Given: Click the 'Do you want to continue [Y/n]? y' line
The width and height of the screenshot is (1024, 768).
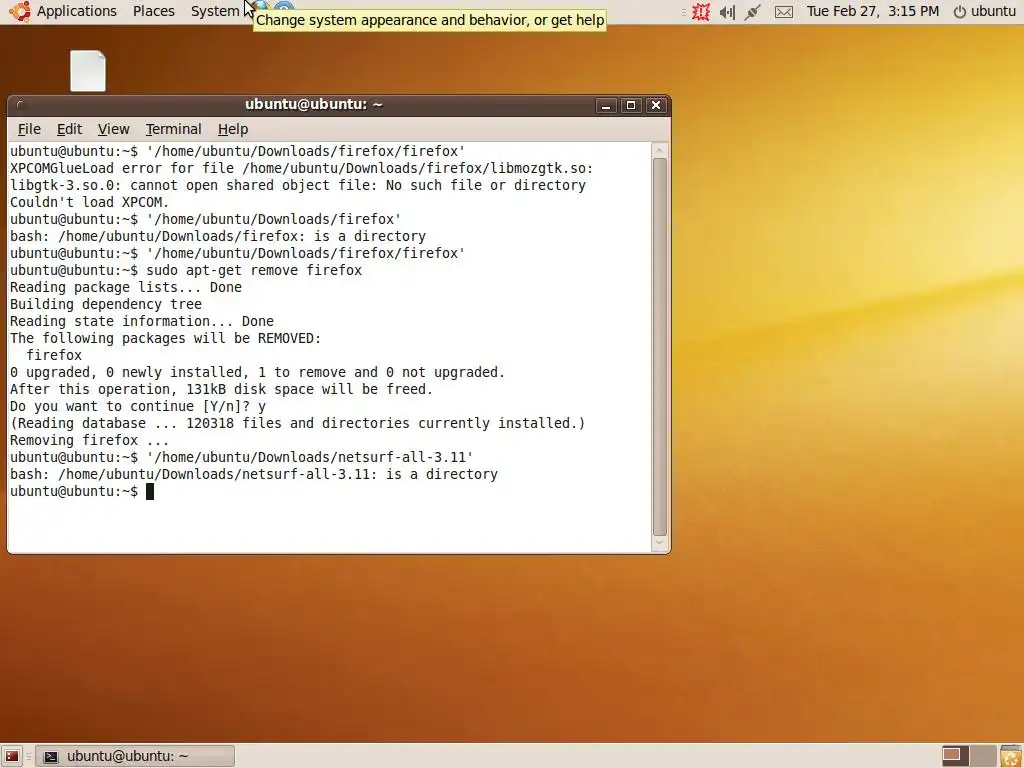Looking at the screenshot, I should pos(138,406).
